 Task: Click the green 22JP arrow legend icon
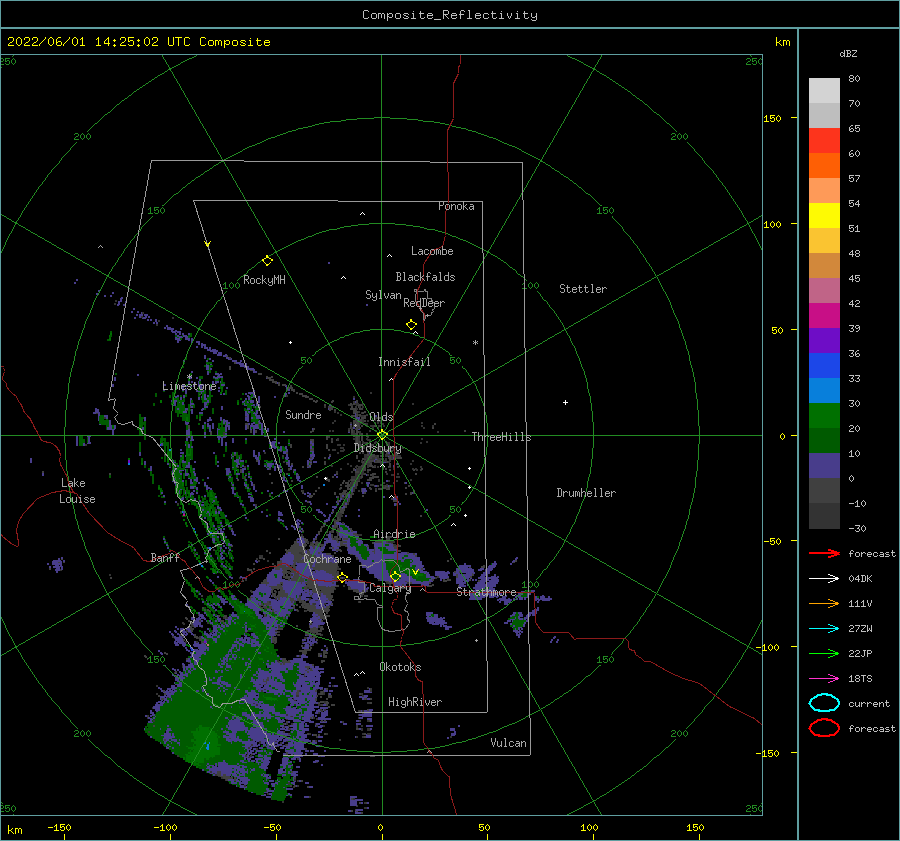coord(824,653)
